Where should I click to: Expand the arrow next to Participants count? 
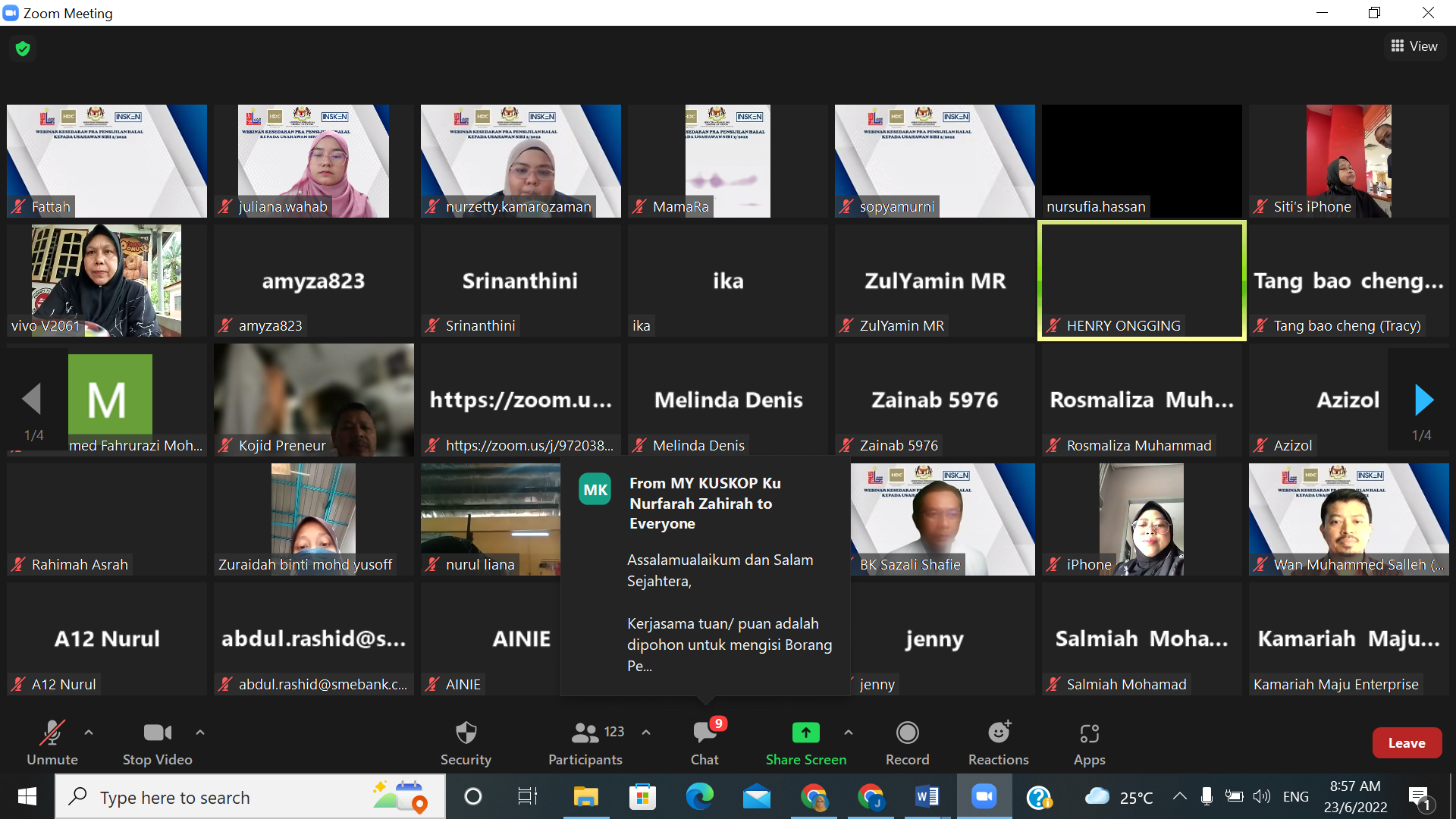[x=646, y=733]
